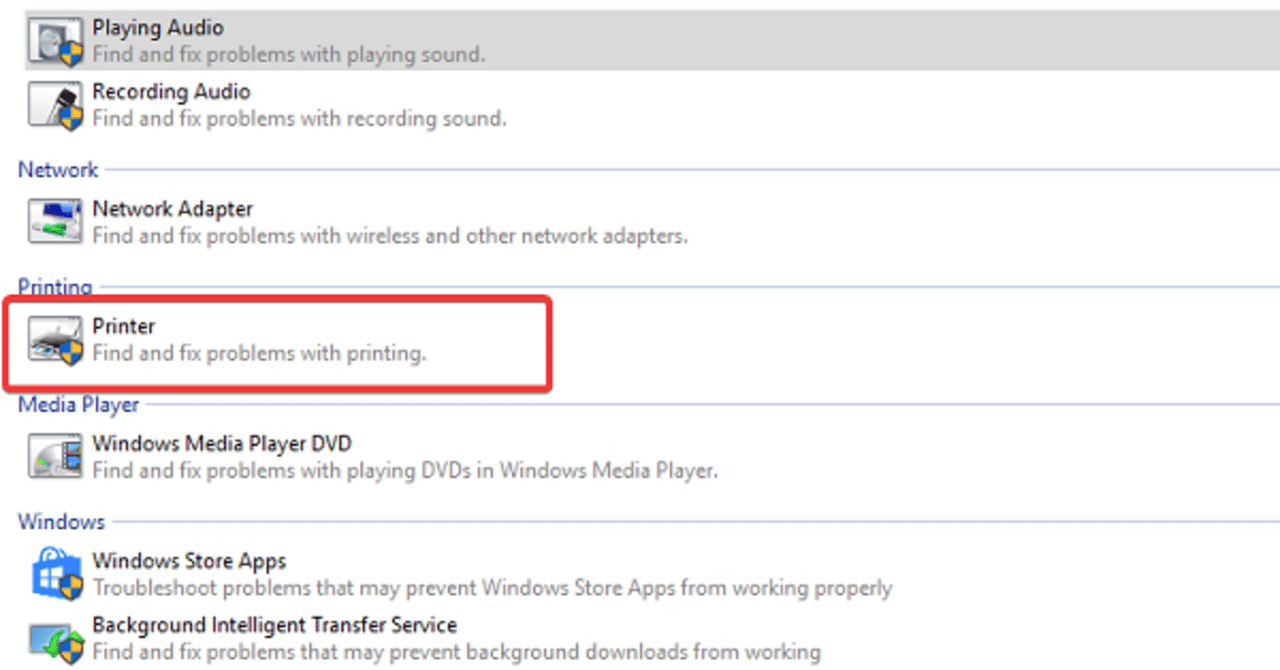Run the Printer troubleshooter
The width and height of the screenshot is (1280, 670).
click(x=124, y=326)
